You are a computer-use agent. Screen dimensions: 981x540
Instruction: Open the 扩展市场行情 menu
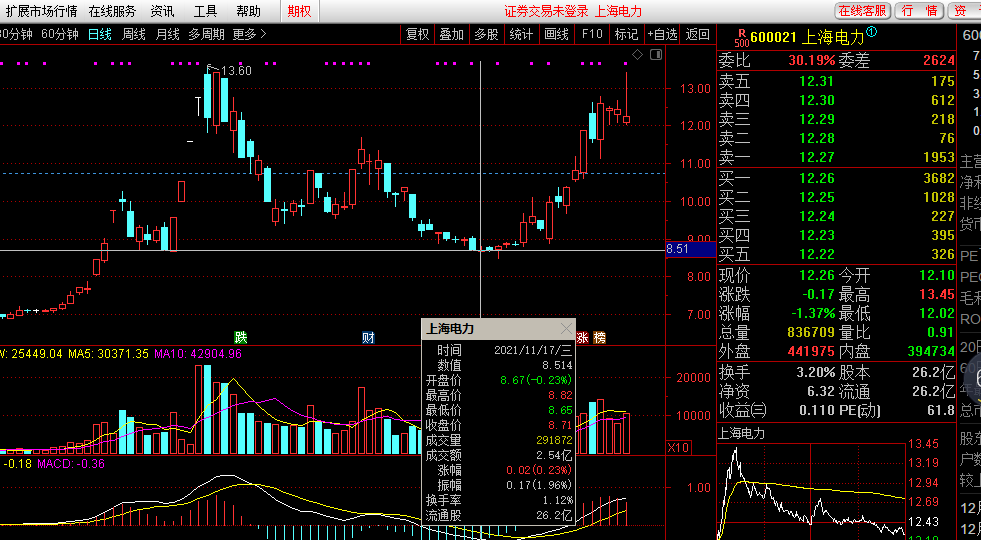tap(41, 11)
